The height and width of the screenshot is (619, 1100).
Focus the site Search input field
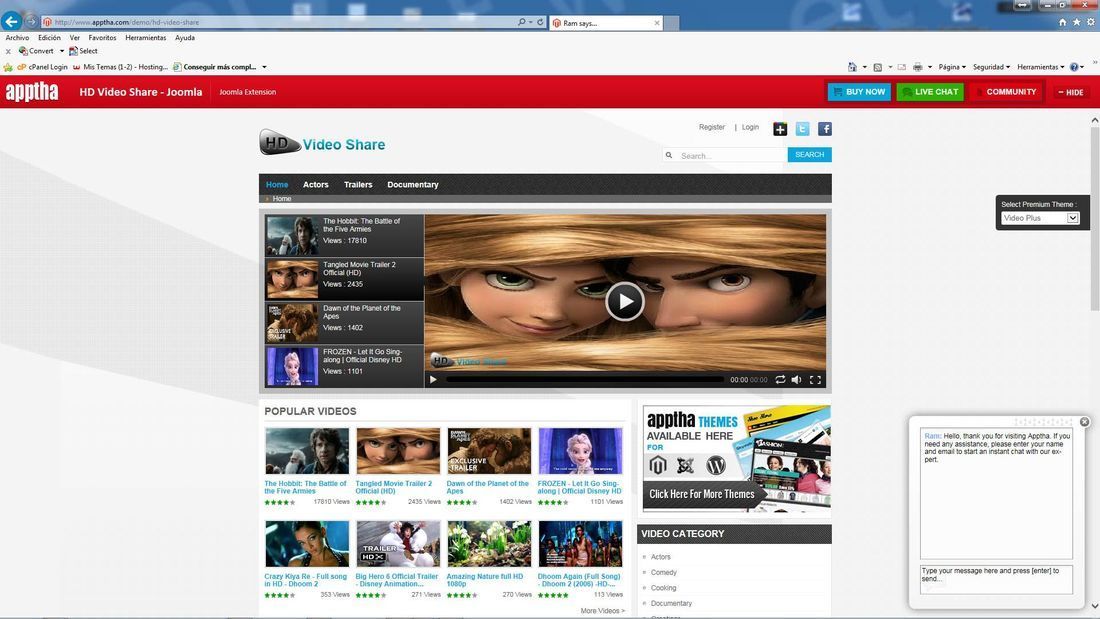point(725,155)
